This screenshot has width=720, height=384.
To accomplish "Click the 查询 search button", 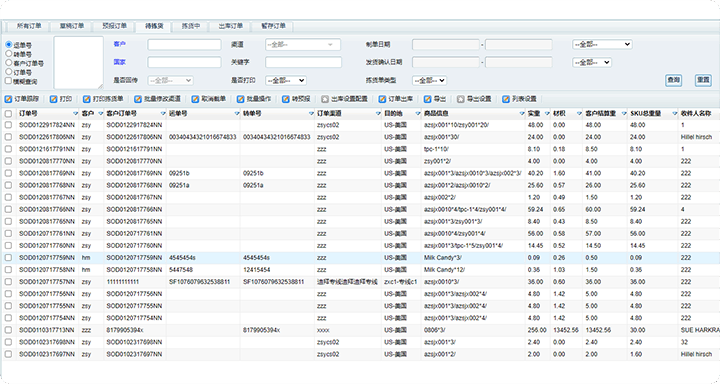I will (x=674, y=80).
